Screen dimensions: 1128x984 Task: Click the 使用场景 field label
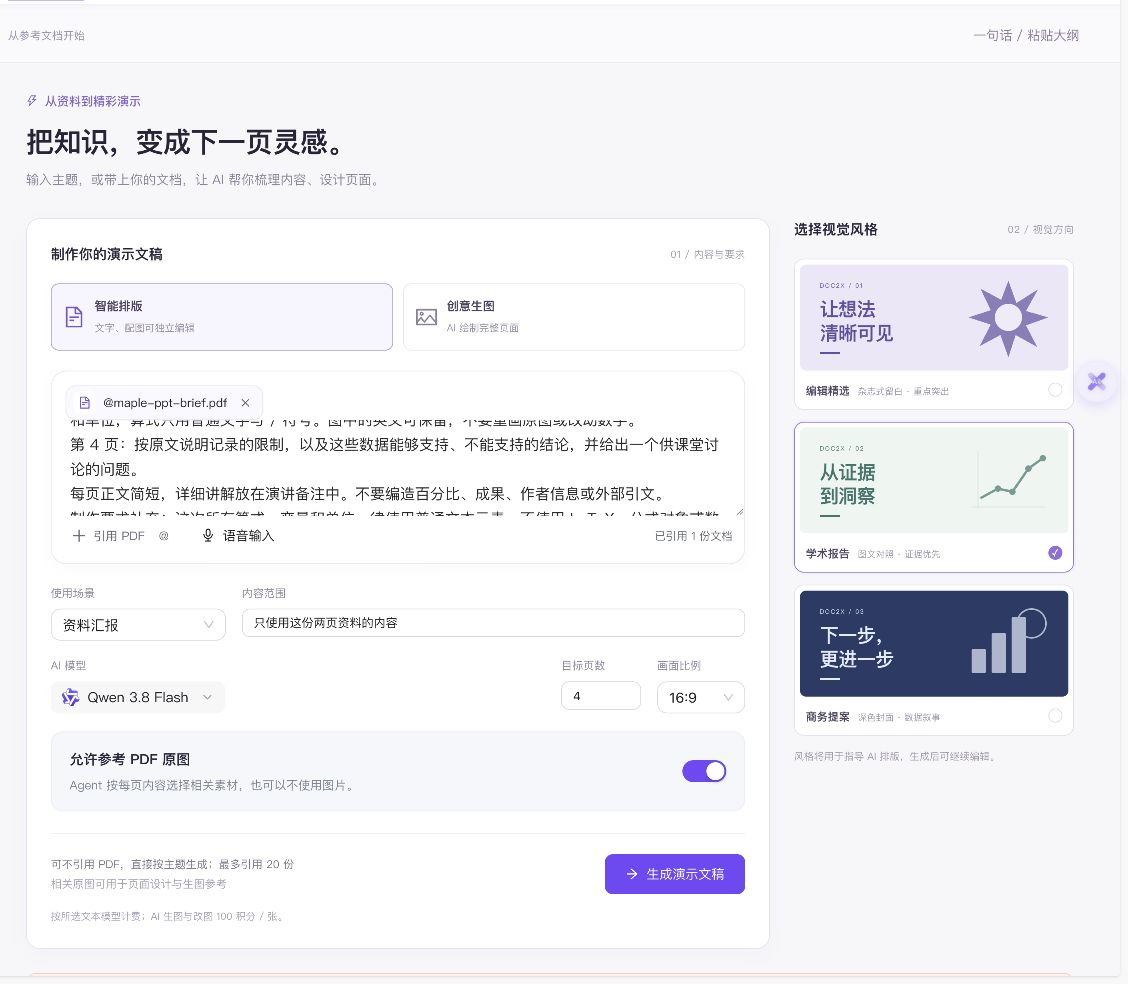point(73,593)
